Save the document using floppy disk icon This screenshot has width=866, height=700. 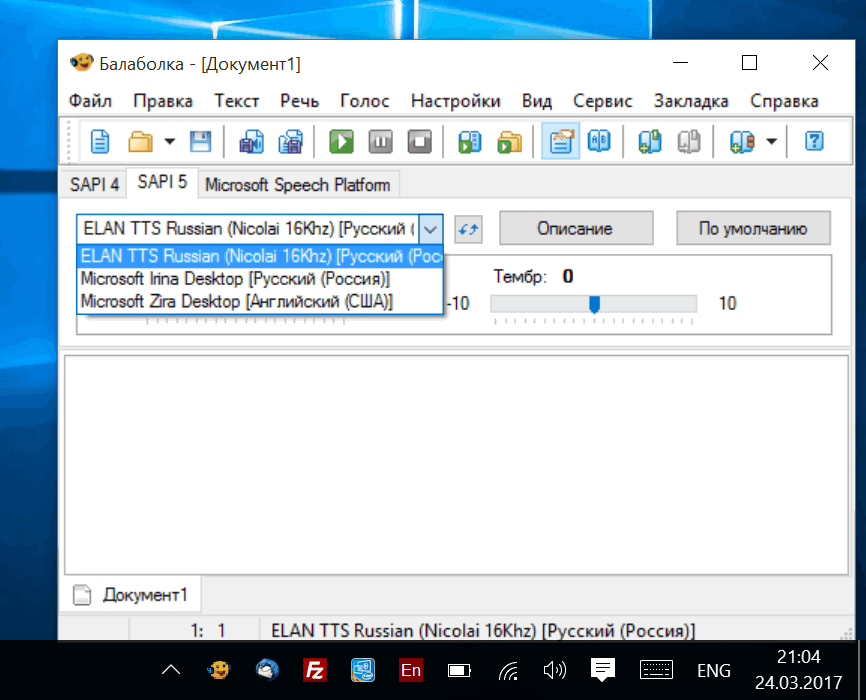(200, 142)
